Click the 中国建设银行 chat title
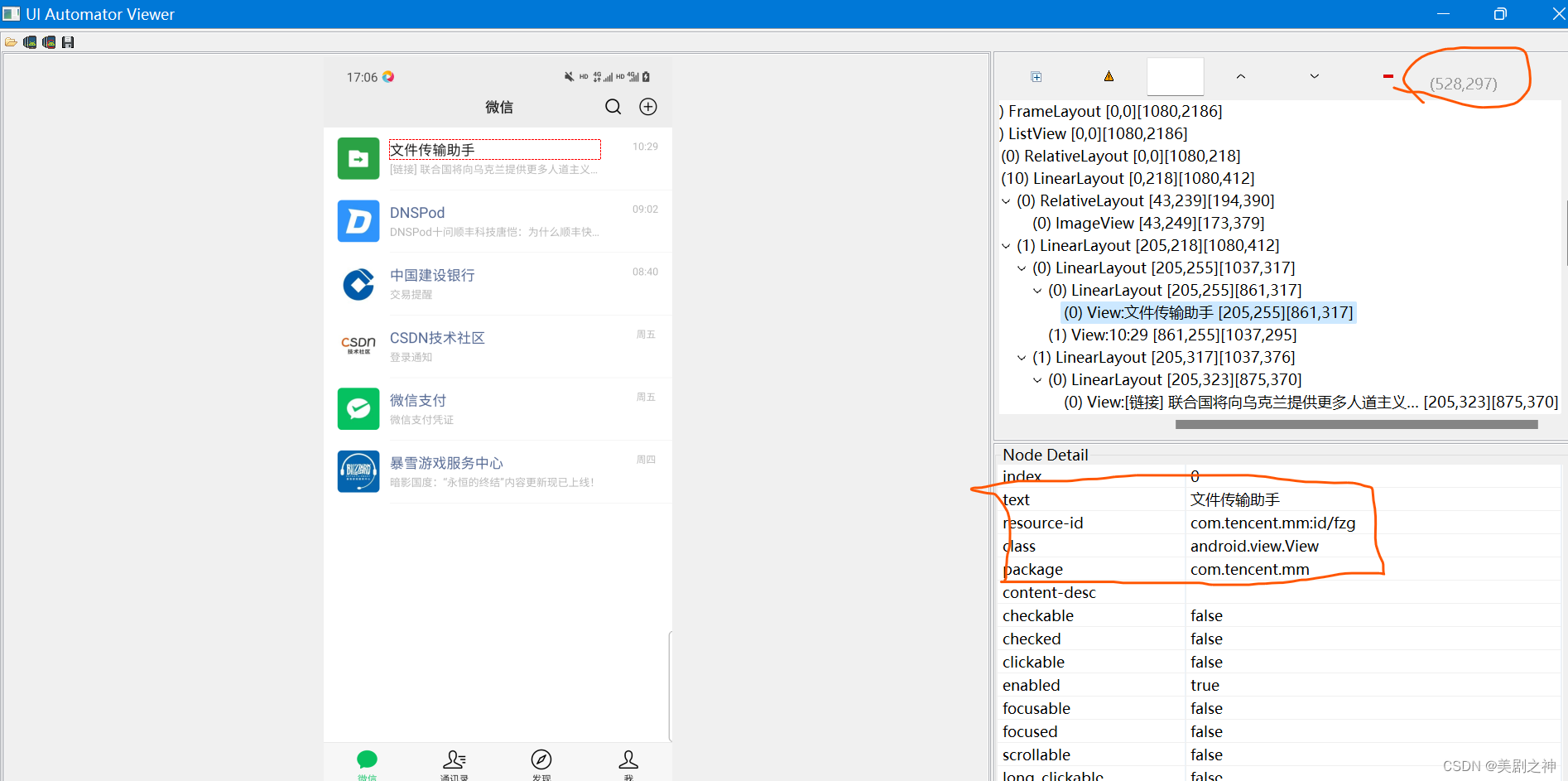 point(432,275)
